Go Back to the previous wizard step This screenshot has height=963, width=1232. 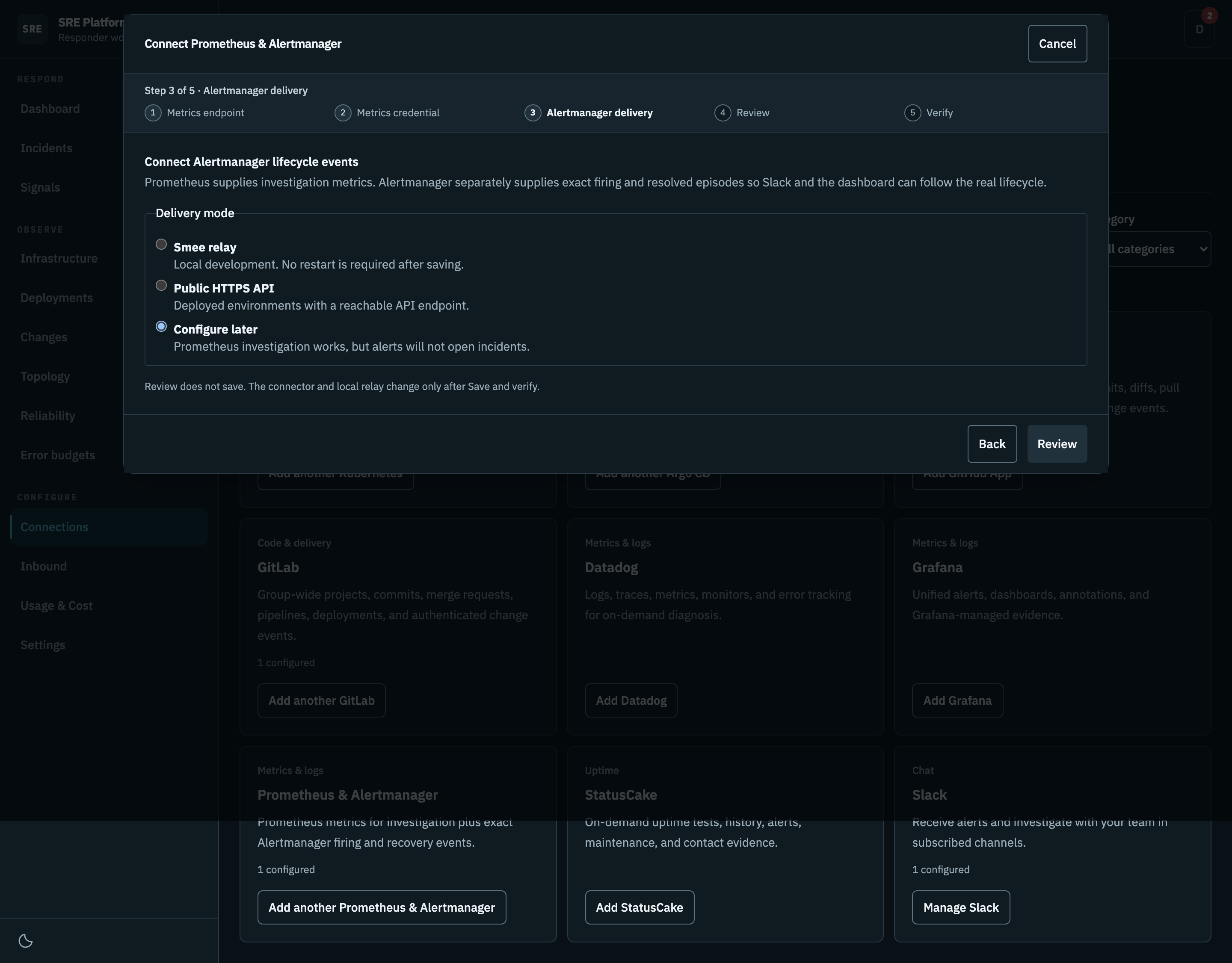(992, 444)
